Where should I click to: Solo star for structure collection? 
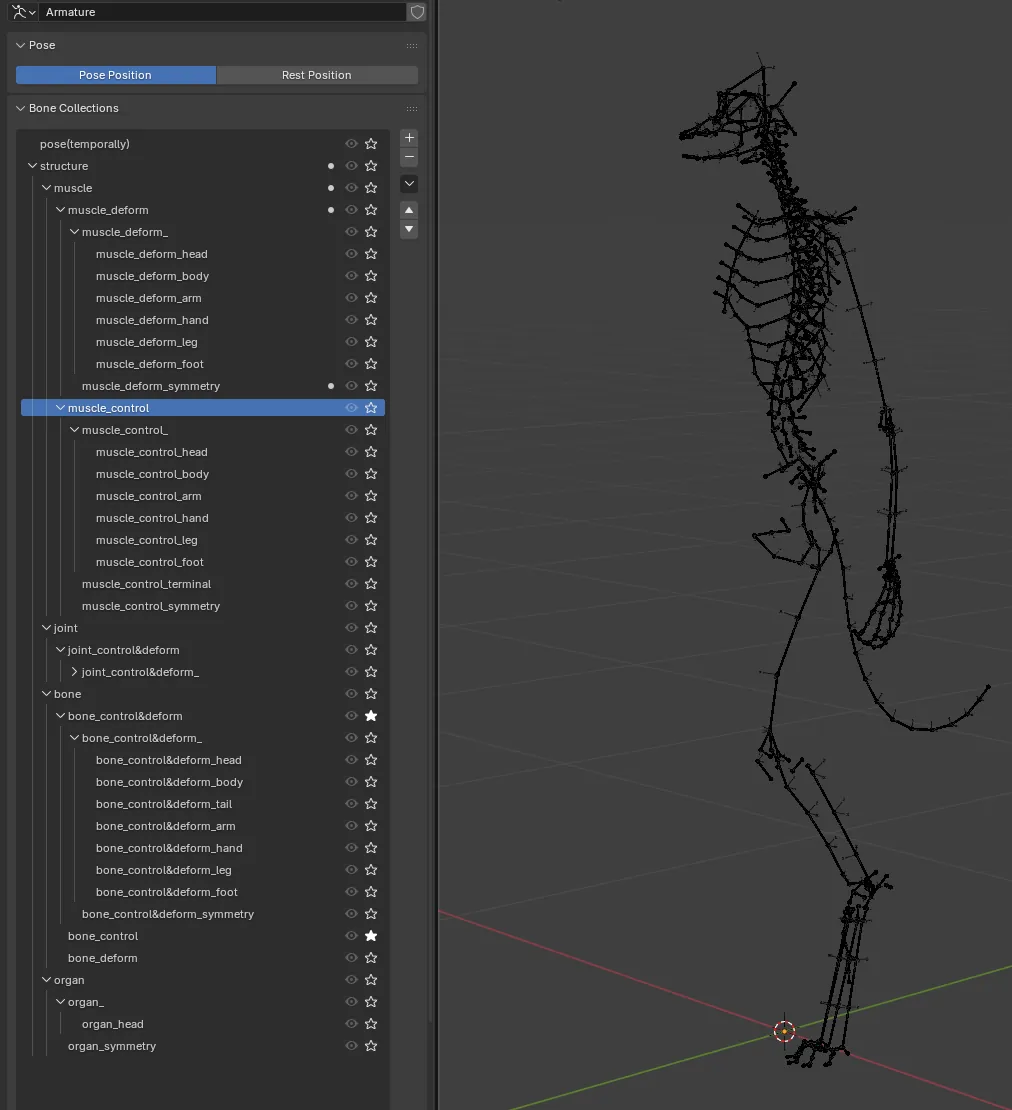[371, 166]
